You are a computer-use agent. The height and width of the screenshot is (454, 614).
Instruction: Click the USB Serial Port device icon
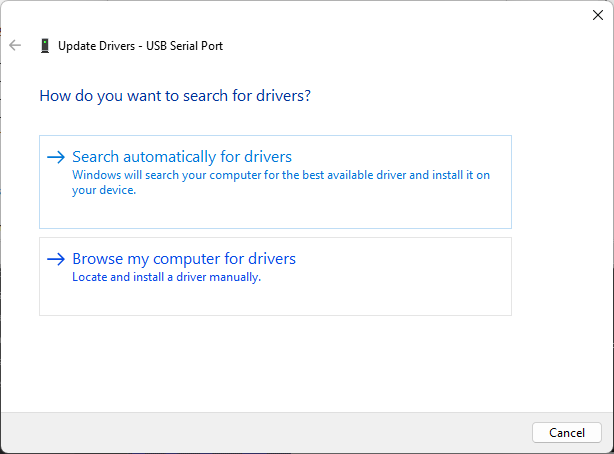[x=45, y=46]
